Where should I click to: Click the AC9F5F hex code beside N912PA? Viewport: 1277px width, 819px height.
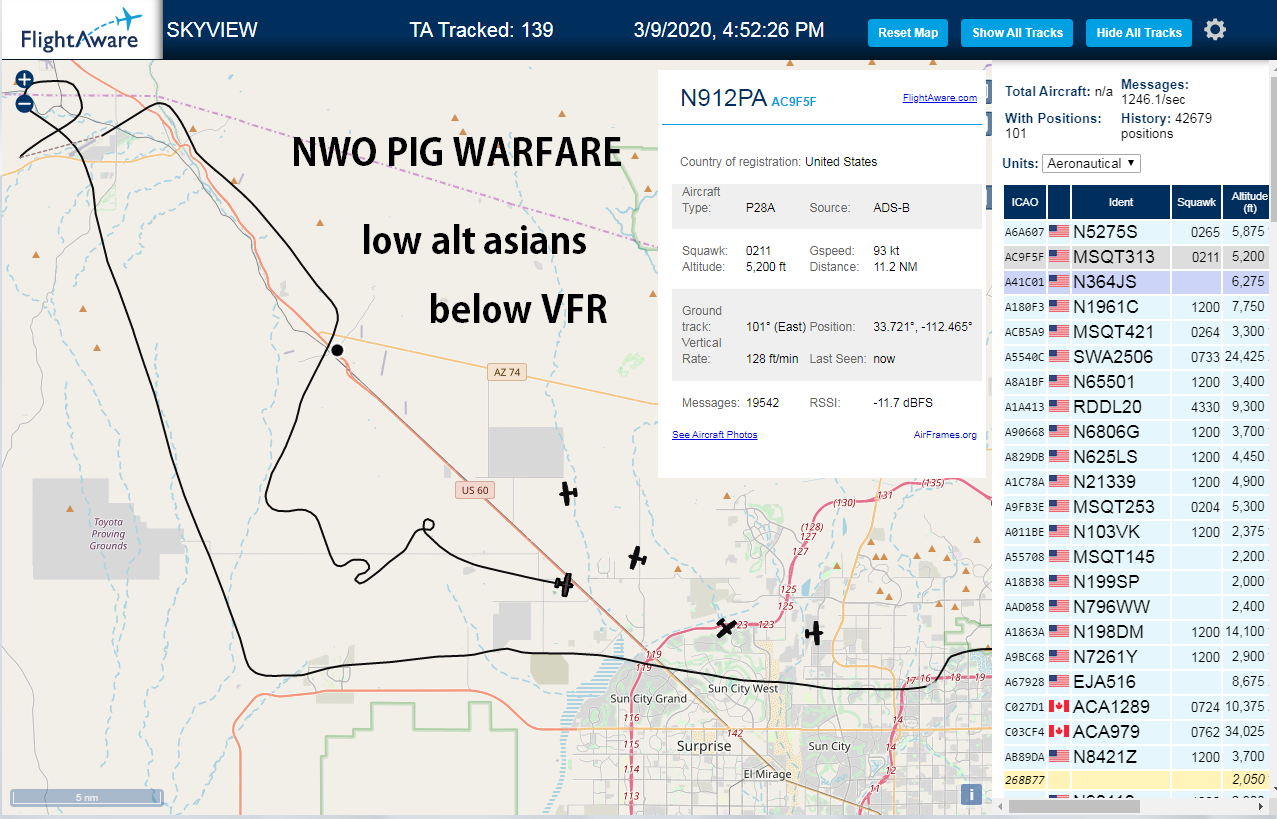point(794,101)
